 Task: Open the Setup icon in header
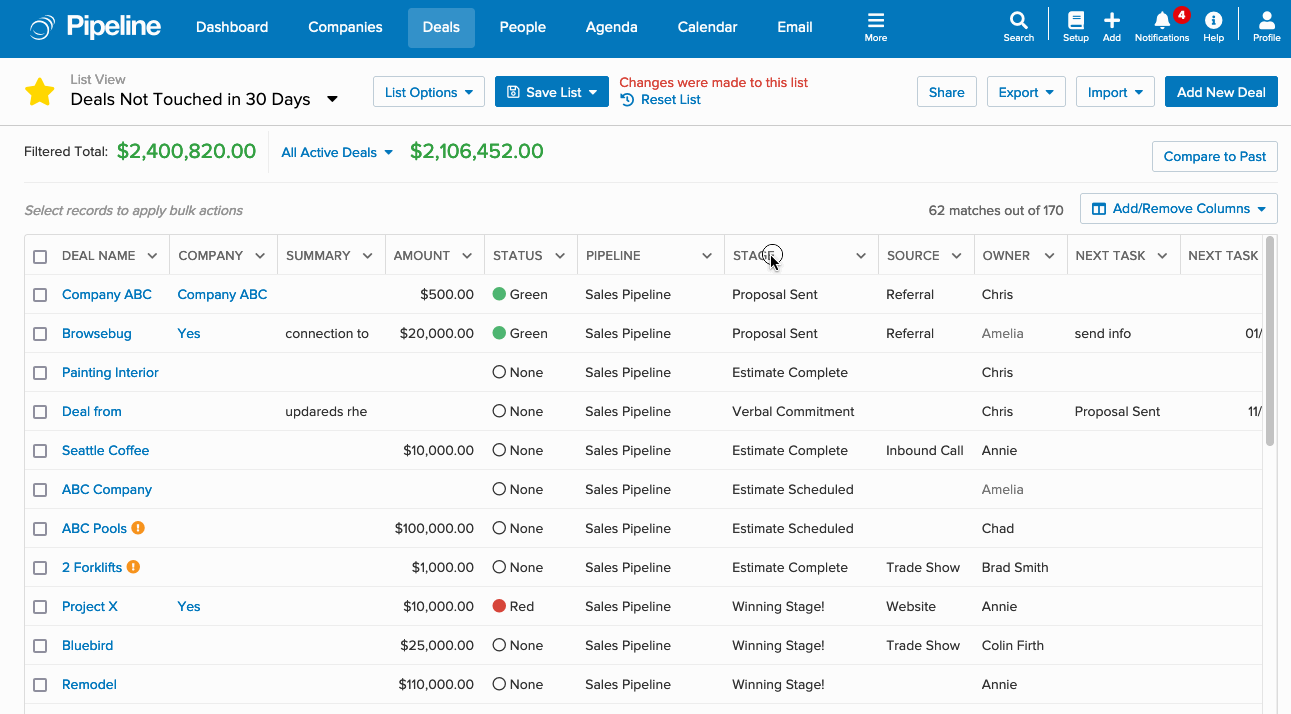click(1075, 20)
